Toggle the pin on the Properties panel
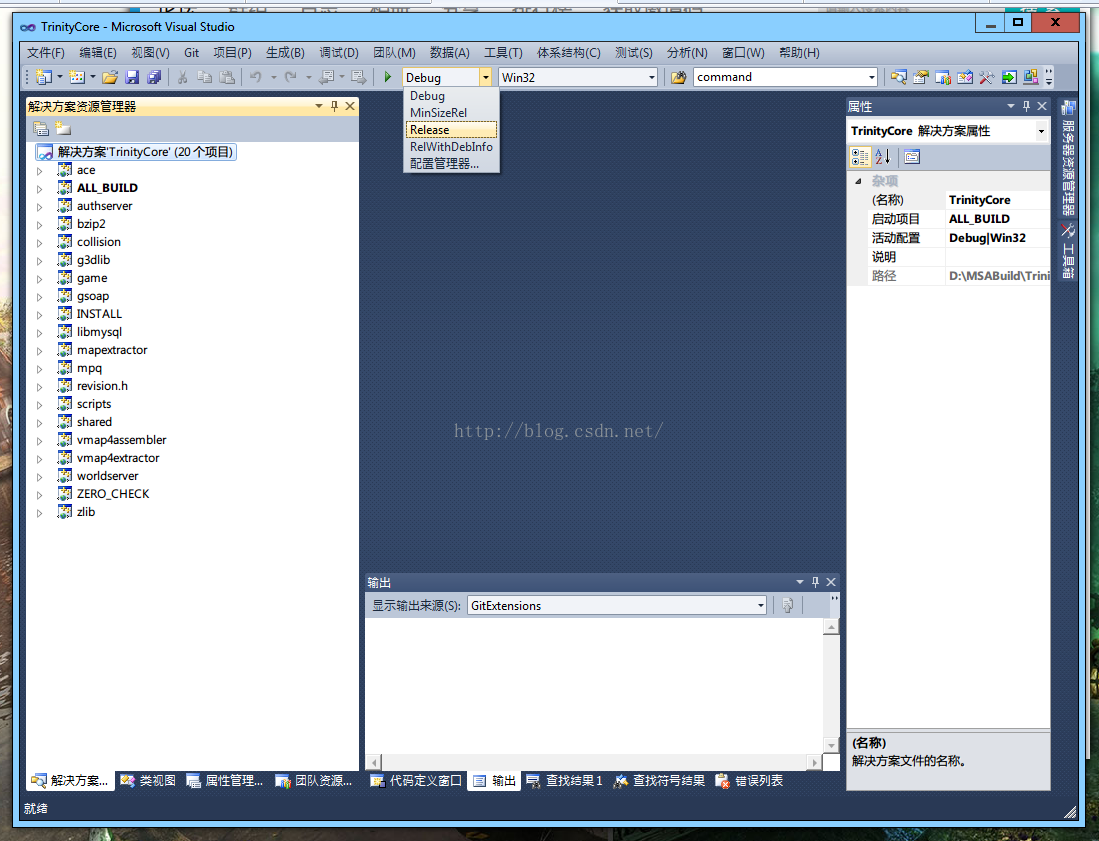Image resolution: width=1099 pixels, height=841 pixels. click(1026, 106)
